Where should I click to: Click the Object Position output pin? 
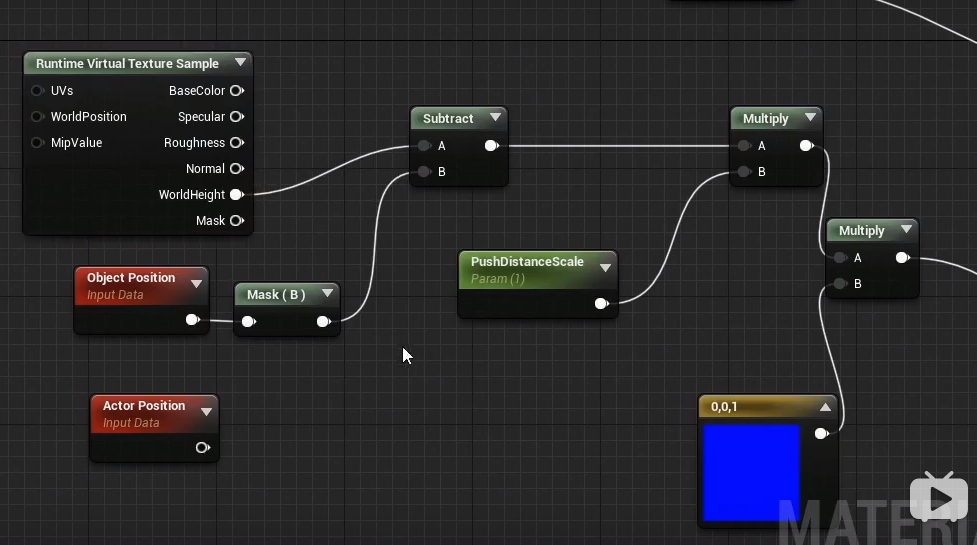click(x=193, y=320)
